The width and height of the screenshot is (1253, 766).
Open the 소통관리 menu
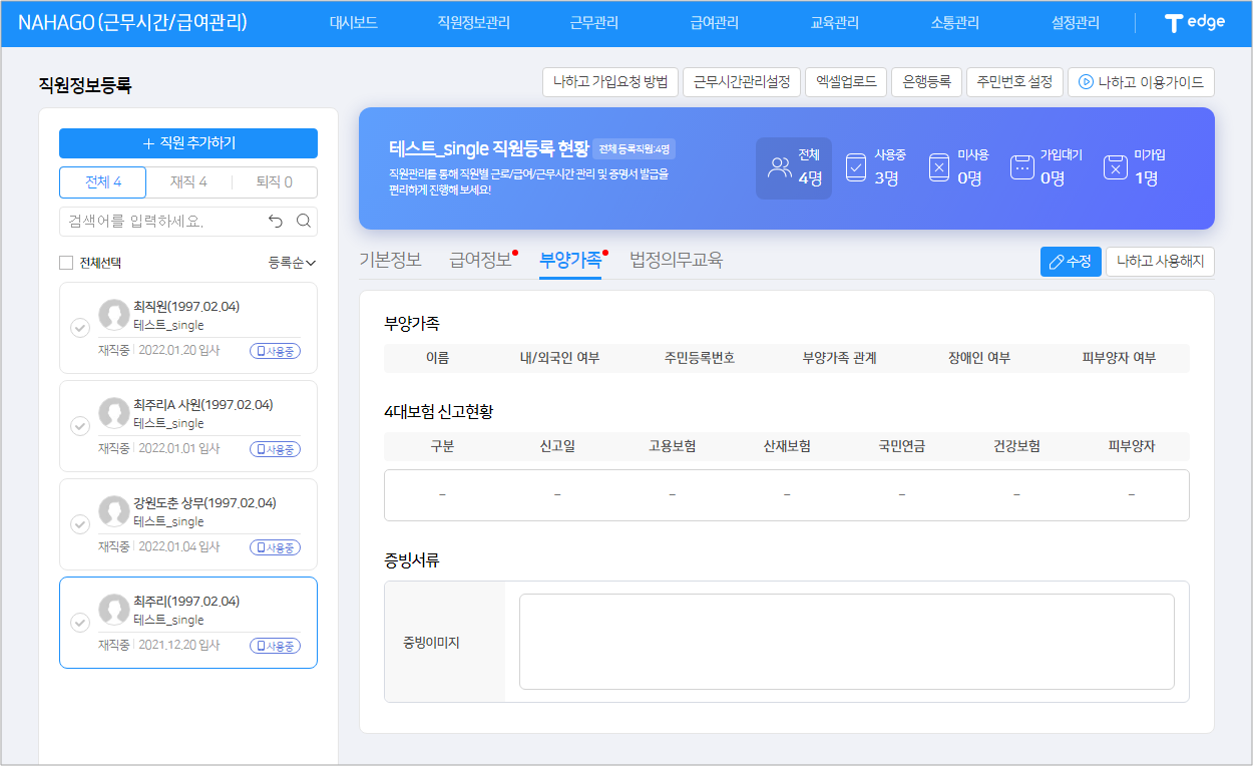click(x=955, y=23)
